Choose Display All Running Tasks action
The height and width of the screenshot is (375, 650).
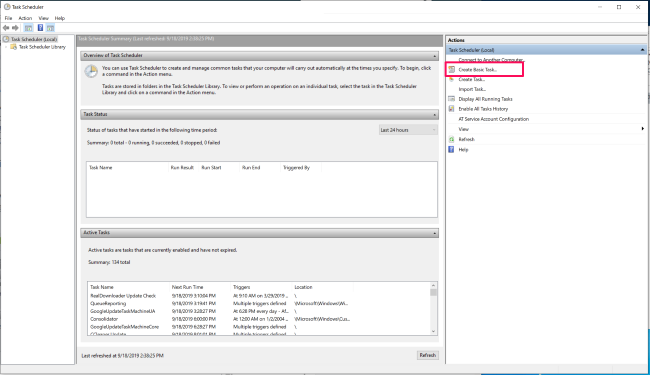(485, 99)
